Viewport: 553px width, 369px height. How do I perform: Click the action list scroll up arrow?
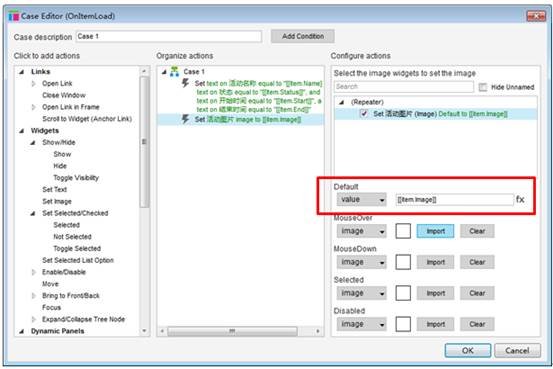(144, 71)
